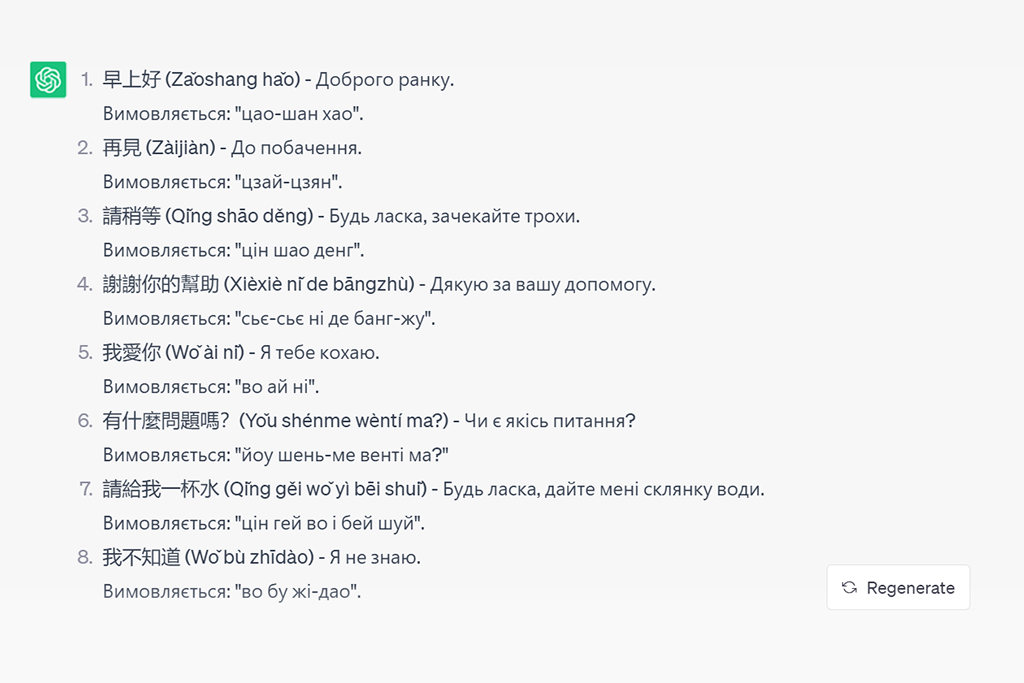Click the translation "Доброго ранку"
Screen dimensions: 1024x683
[384, 80]
